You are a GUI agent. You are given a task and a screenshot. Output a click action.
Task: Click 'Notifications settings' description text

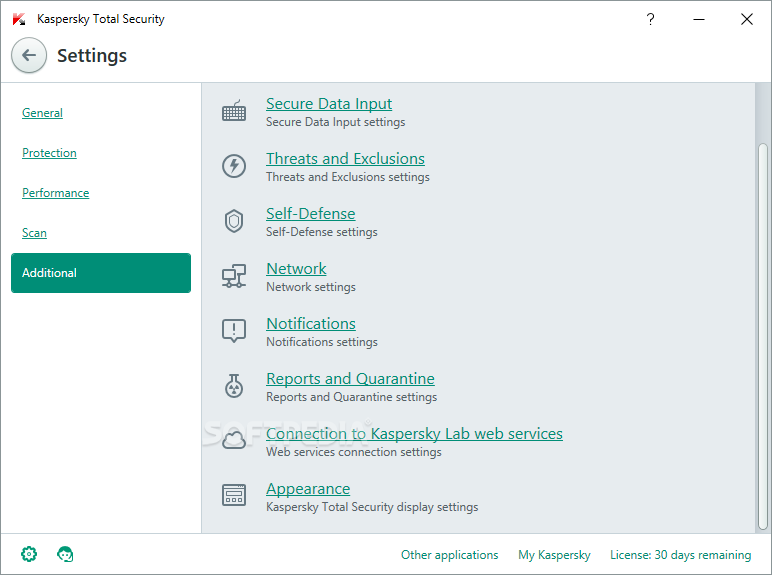point(322,342)
